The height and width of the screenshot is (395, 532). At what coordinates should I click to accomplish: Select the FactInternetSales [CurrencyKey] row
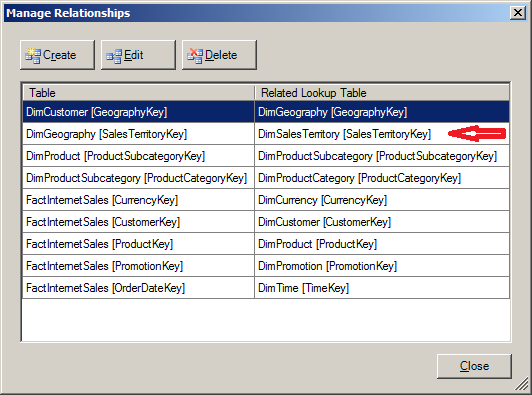click(266, 200)
